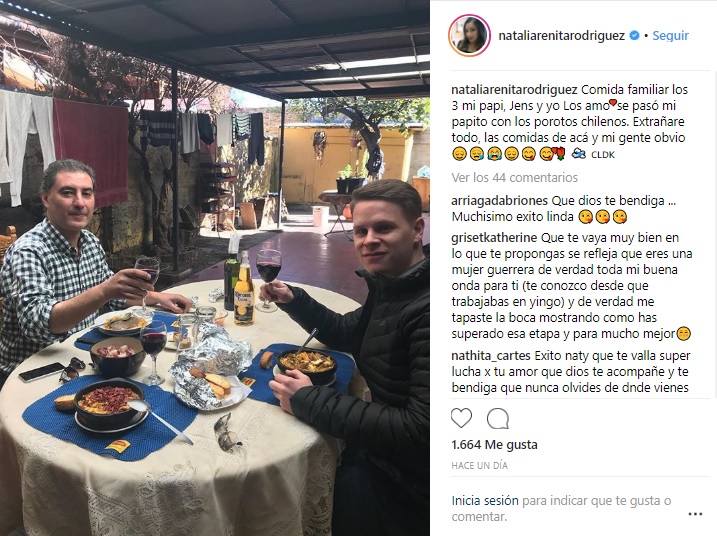The height and width of the screenshot is (536, 717).
Task: Open nathita_cartes commenter profile
Action: pyautogui.click(x=491, y=356)
